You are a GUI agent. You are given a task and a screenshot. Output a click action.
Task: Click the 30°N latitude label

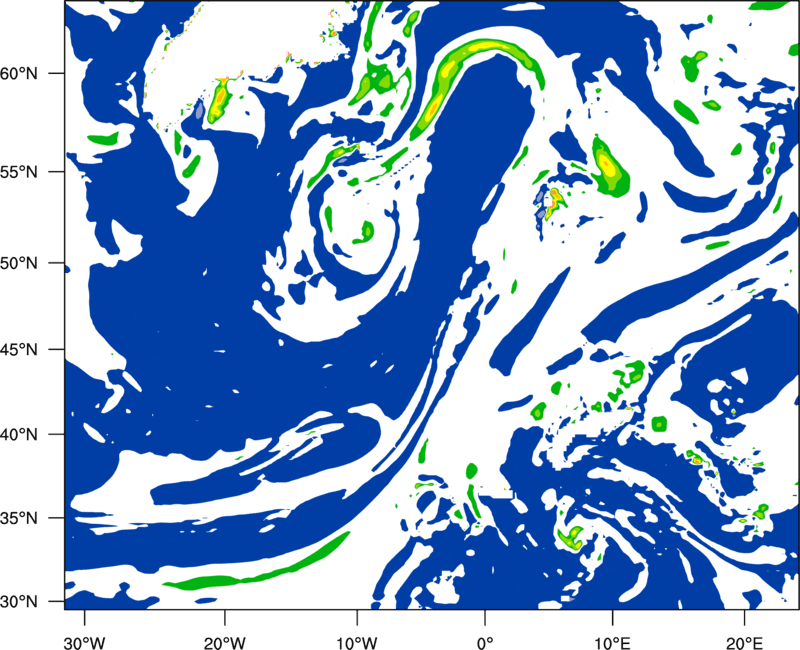[x=18, y=602]
